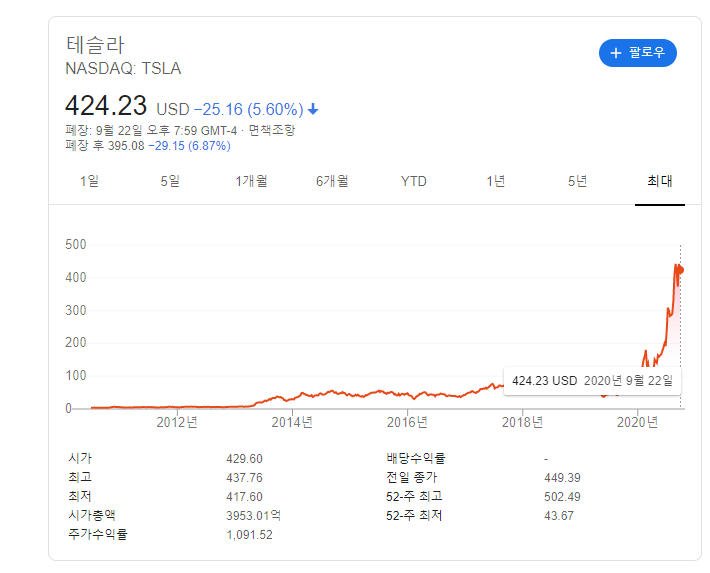Viewport: 710px width, 573px height.
Task: Click the 500 y-axis label
Action: pyautogui.click(x=76, y=245)
